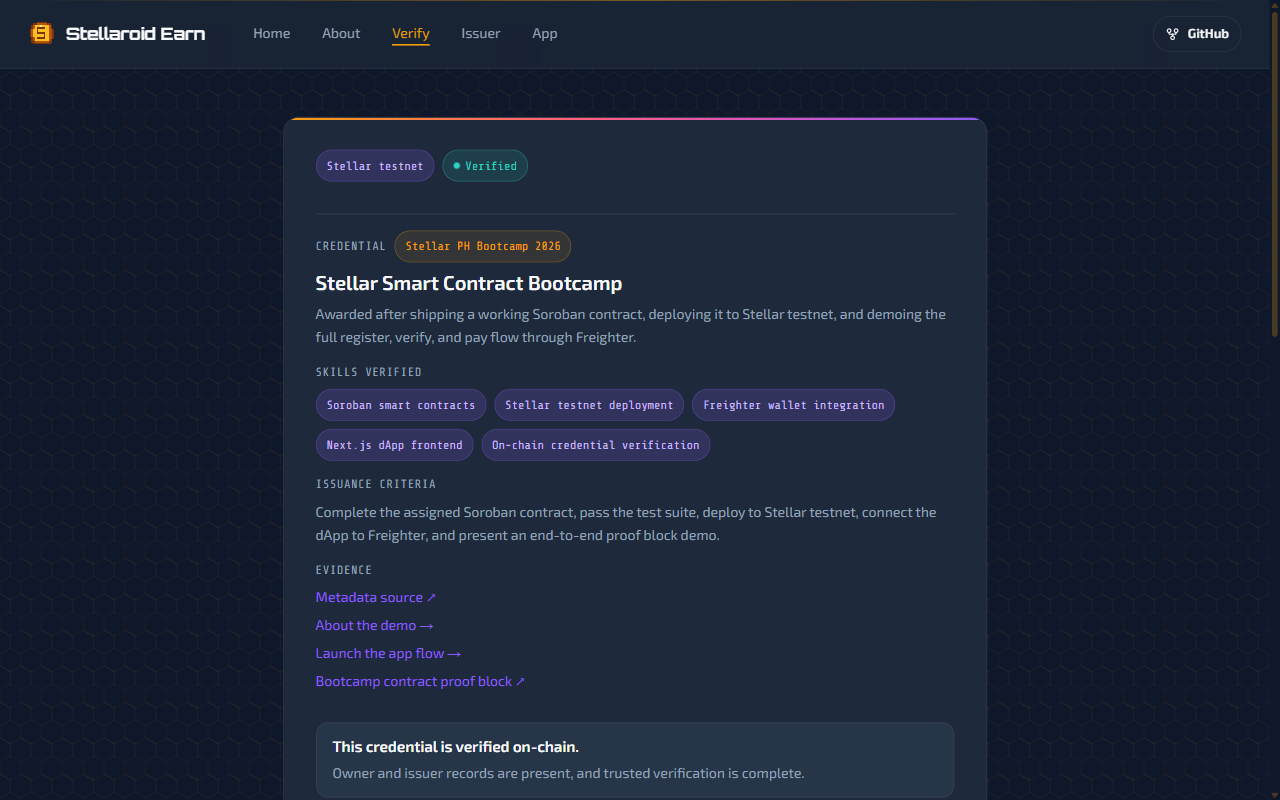Viewport: 1280px width, 800px height.
Task: Click the Stellaroid Earn brand title
Action: pos(135,33)
